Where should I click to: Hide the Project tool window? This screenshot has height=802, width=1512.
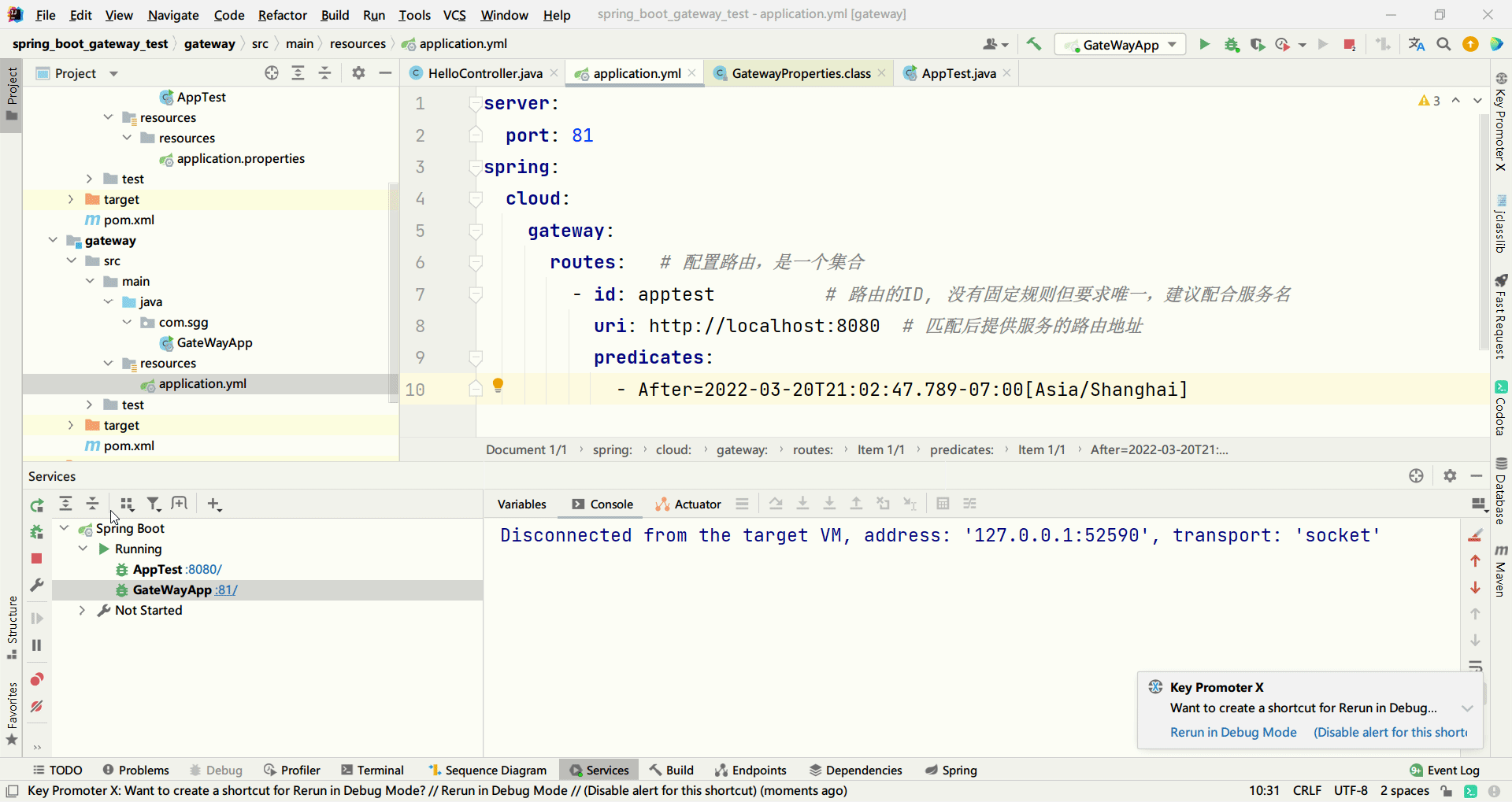coord(385,73)
